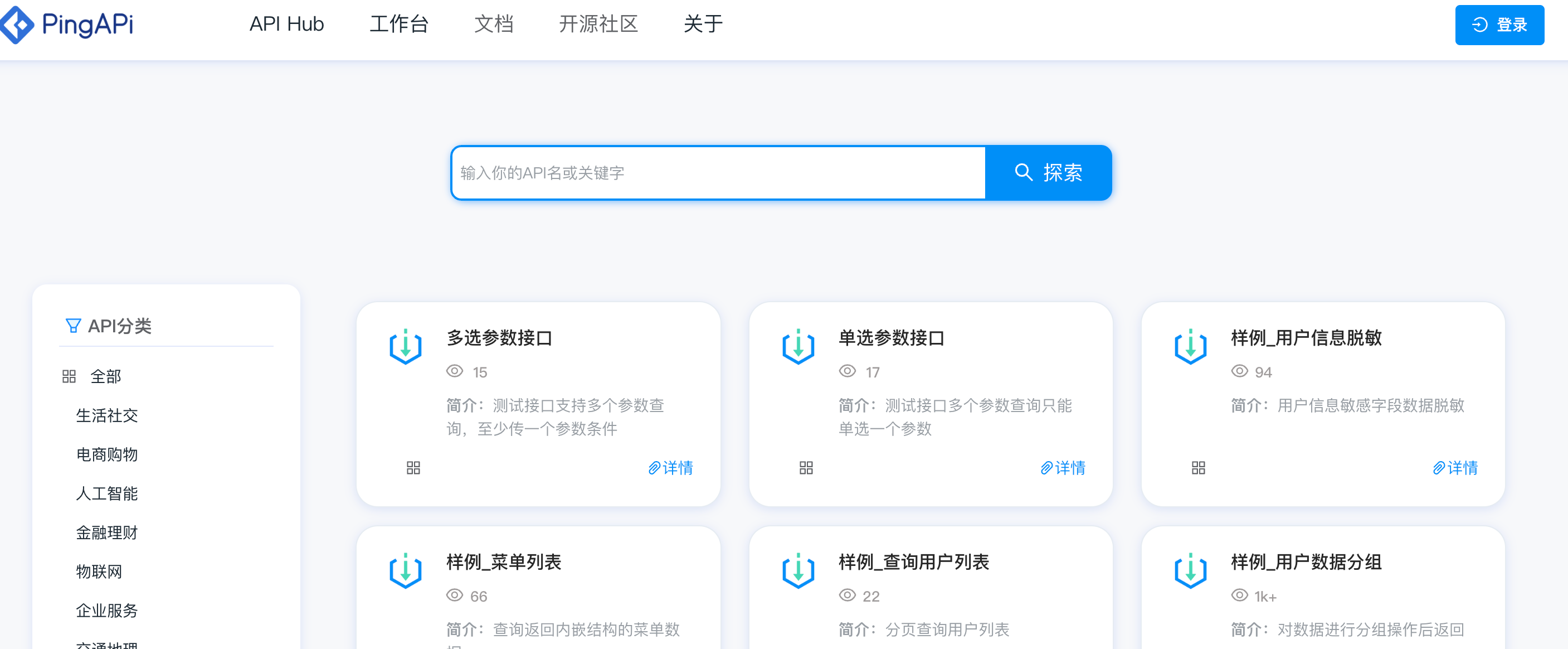1568x649 pixels.
Task: Click the magnifier icon inside 探索 button
Action: pyautogui.click(x=1023, y=172)
